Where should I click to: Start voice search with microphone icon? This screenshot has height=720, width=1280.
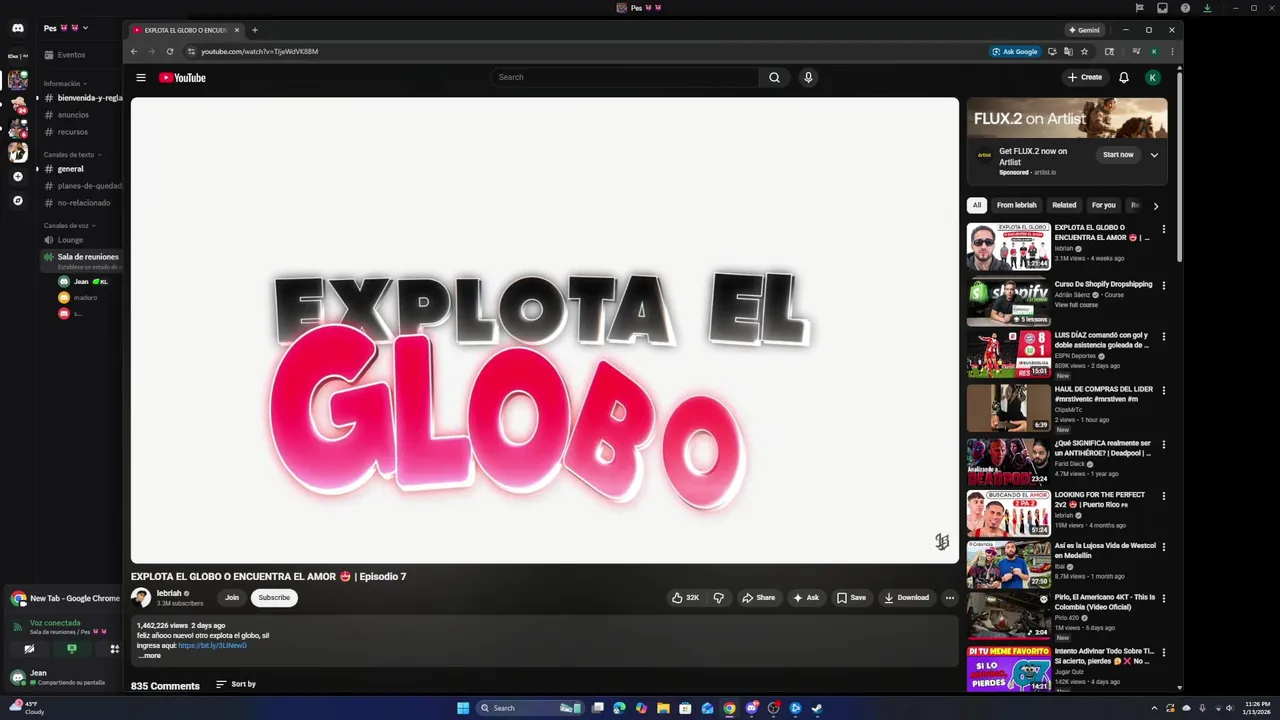point(808,77)
